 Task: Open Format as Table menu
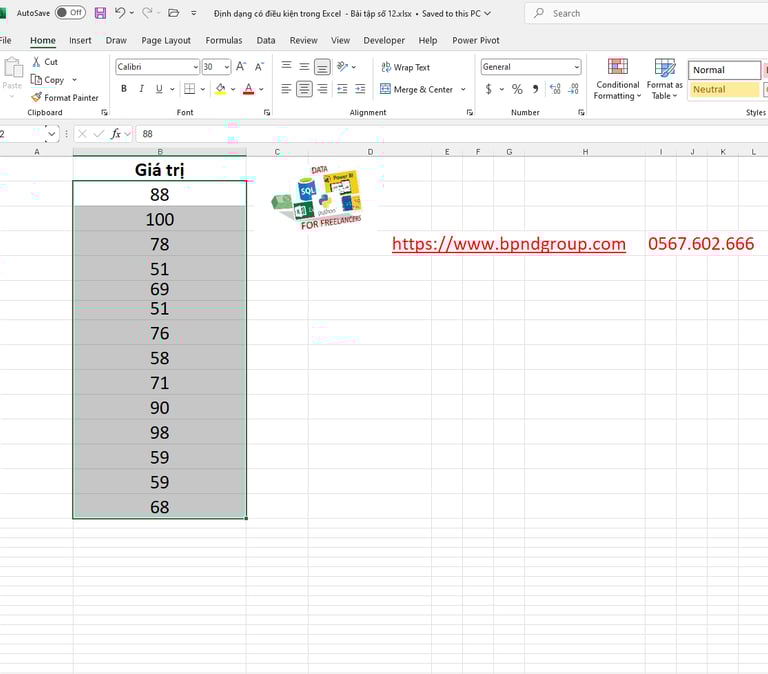[664, 79]
